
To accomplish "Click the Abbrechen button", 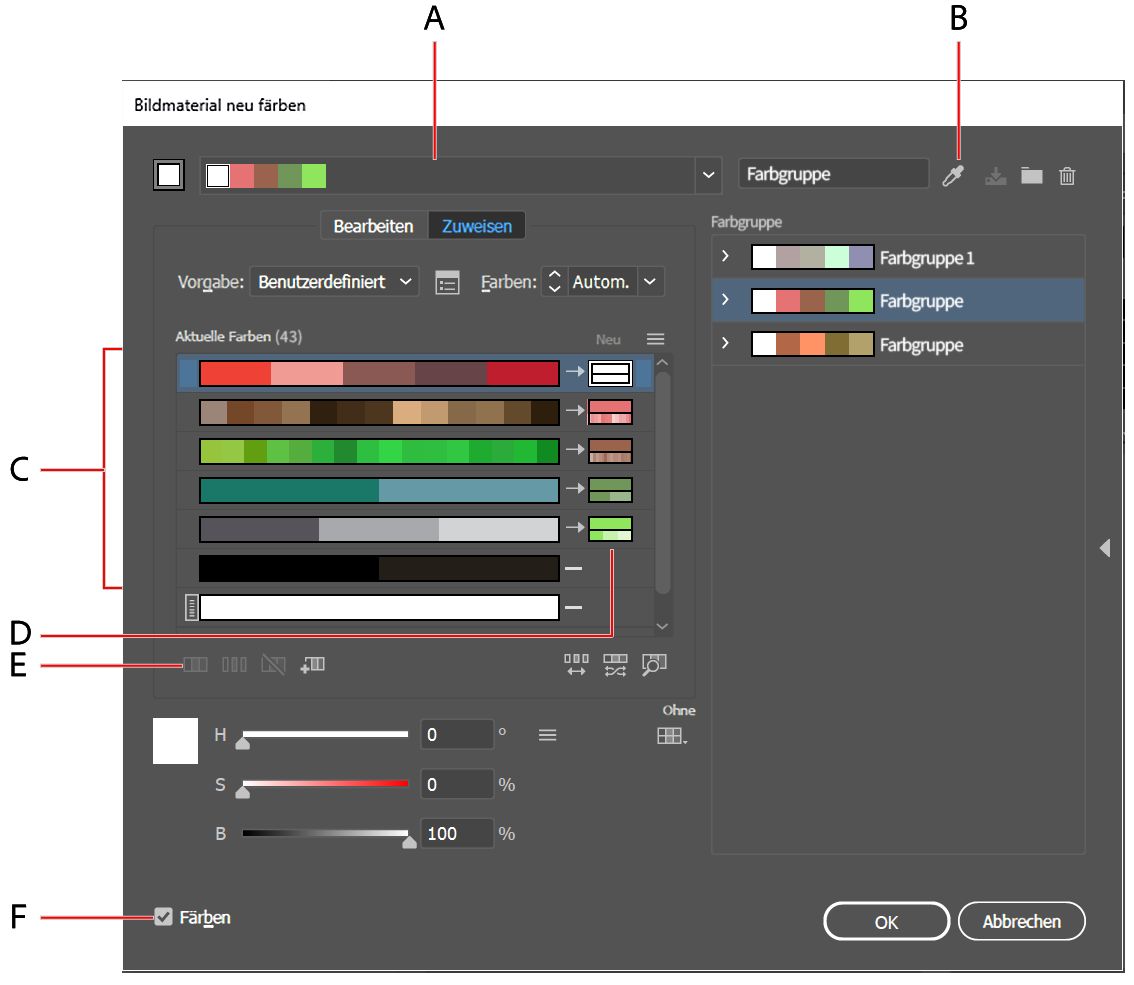I will [x=1021, y=921].
